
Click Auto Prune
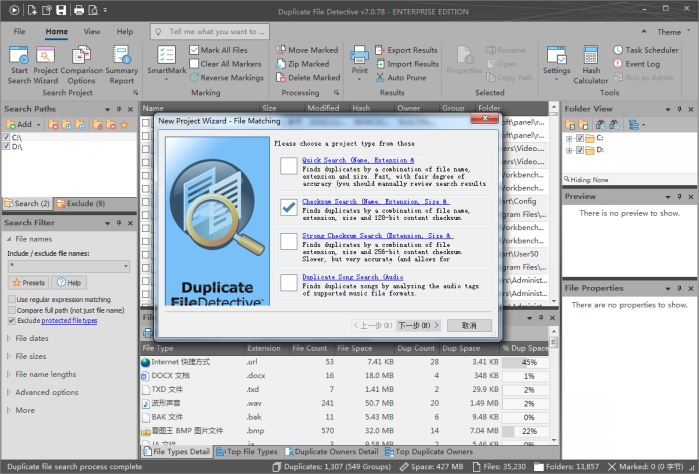click(x=400, y=78)
